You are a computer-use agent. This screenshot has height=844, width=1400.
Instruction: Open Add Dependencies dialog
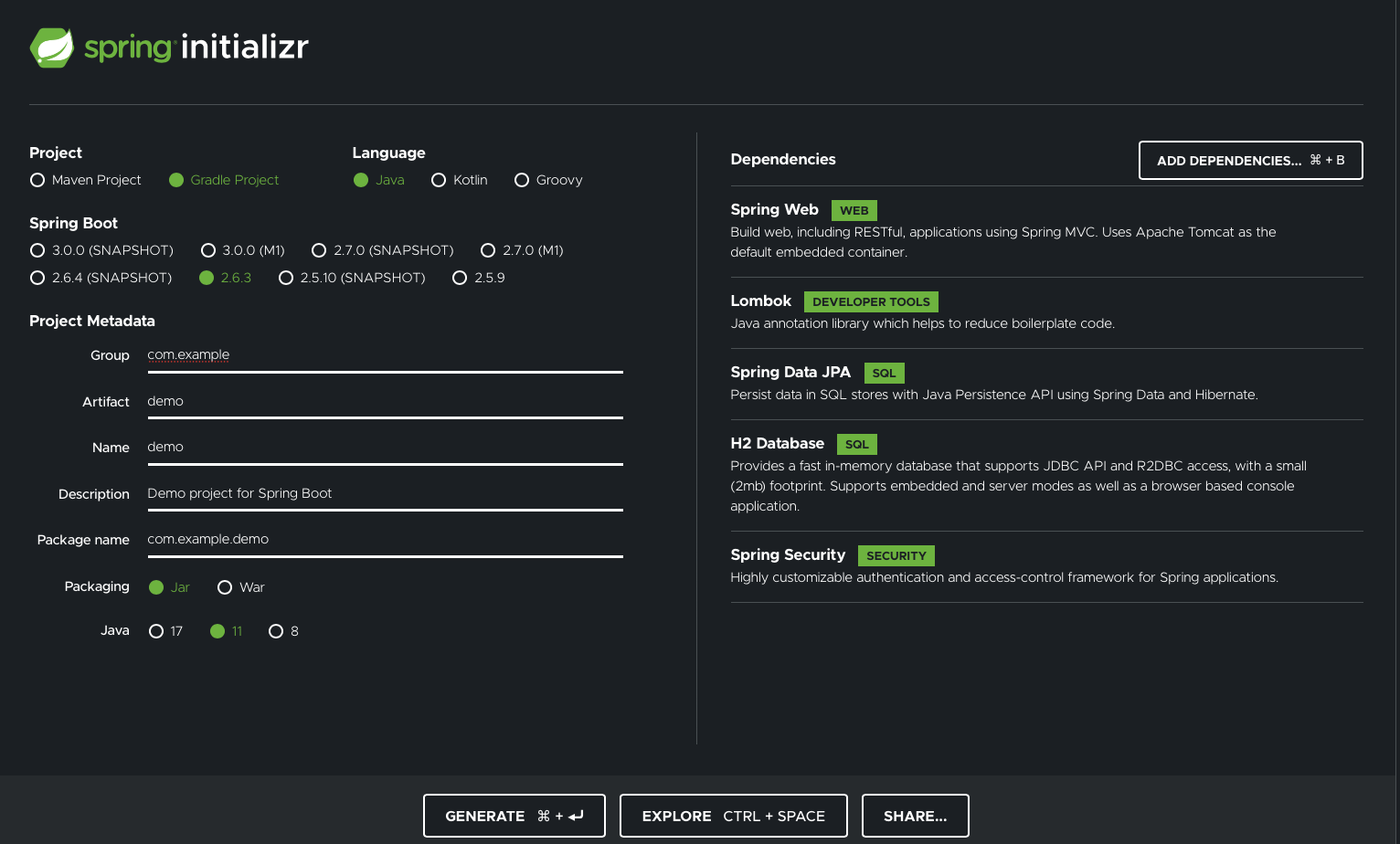coord(1251,161)
